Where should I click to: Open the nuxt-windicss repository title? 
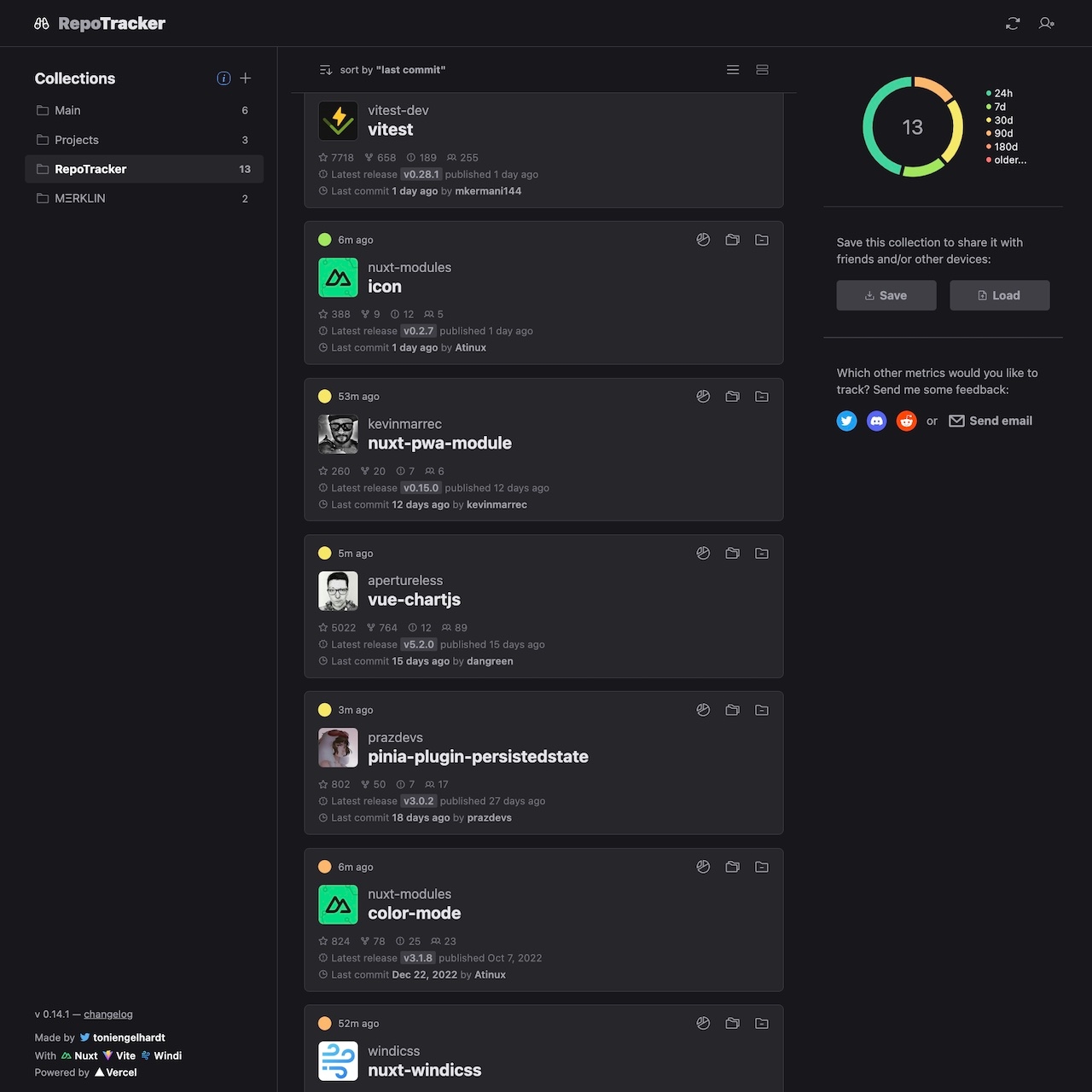424,1070
